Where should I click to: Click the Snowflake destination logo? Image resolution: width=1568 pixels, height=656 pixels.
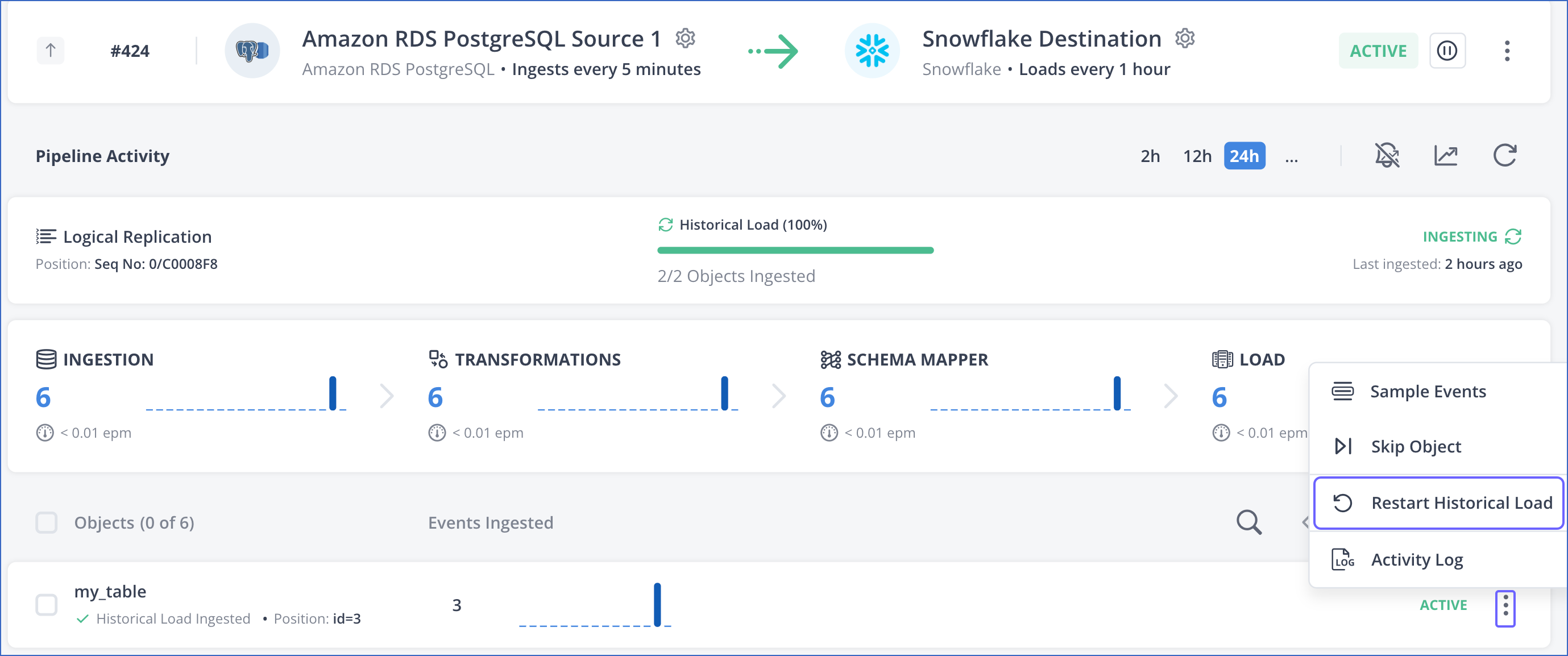(872, 51)
